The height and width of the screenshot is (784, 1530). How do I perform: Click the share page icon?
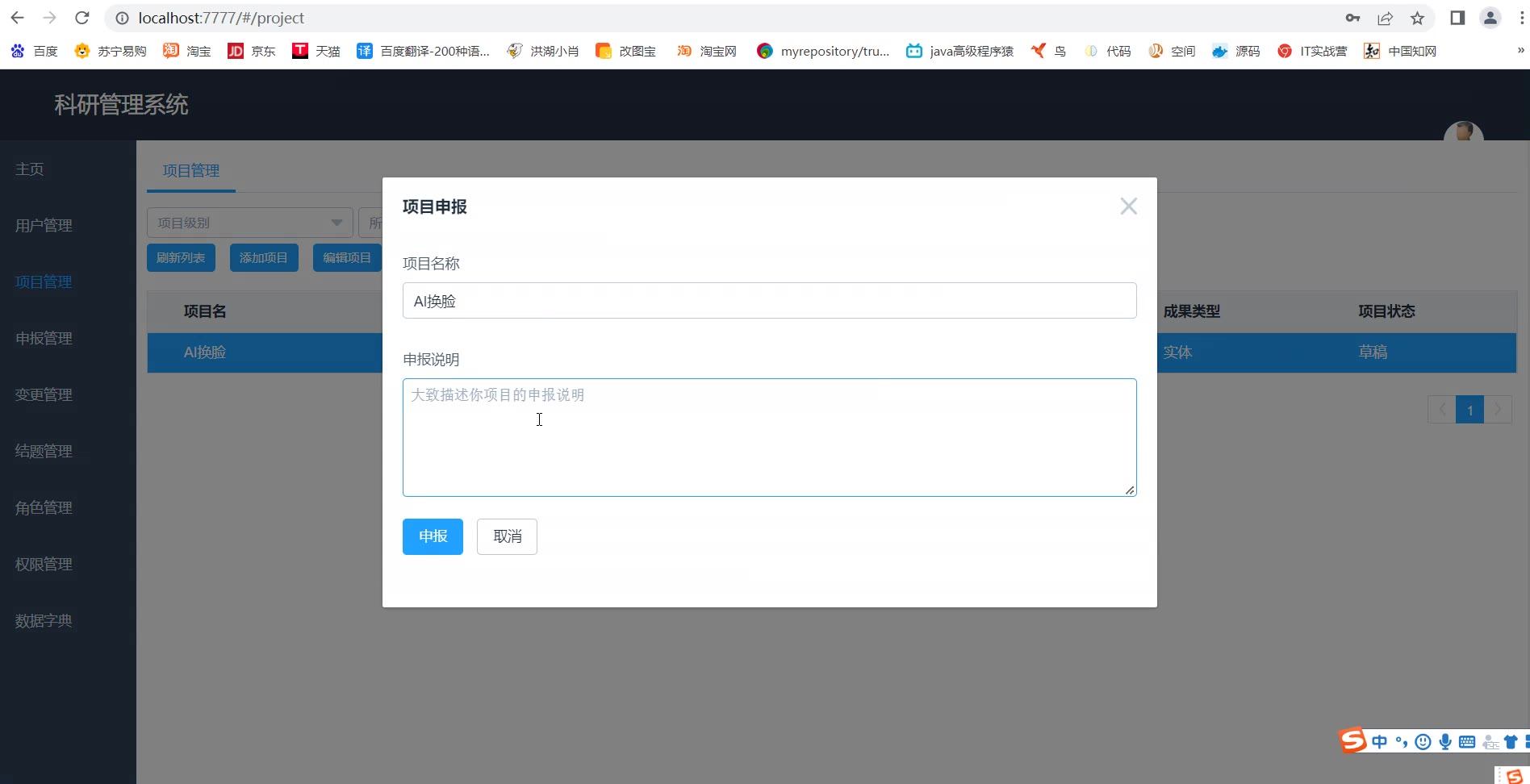tap(1385, 18)
